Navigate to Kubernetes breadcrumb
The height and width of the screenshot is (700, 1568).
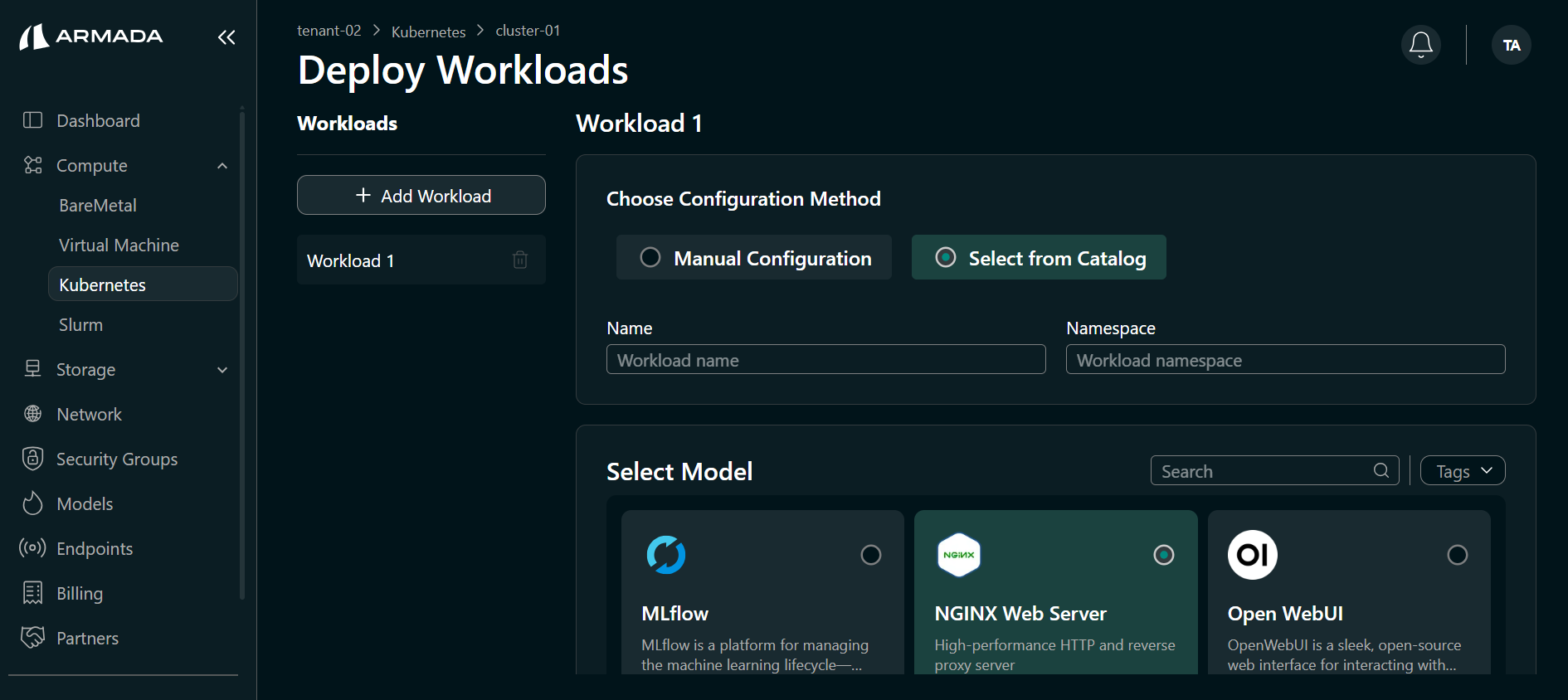click(428, 32)
